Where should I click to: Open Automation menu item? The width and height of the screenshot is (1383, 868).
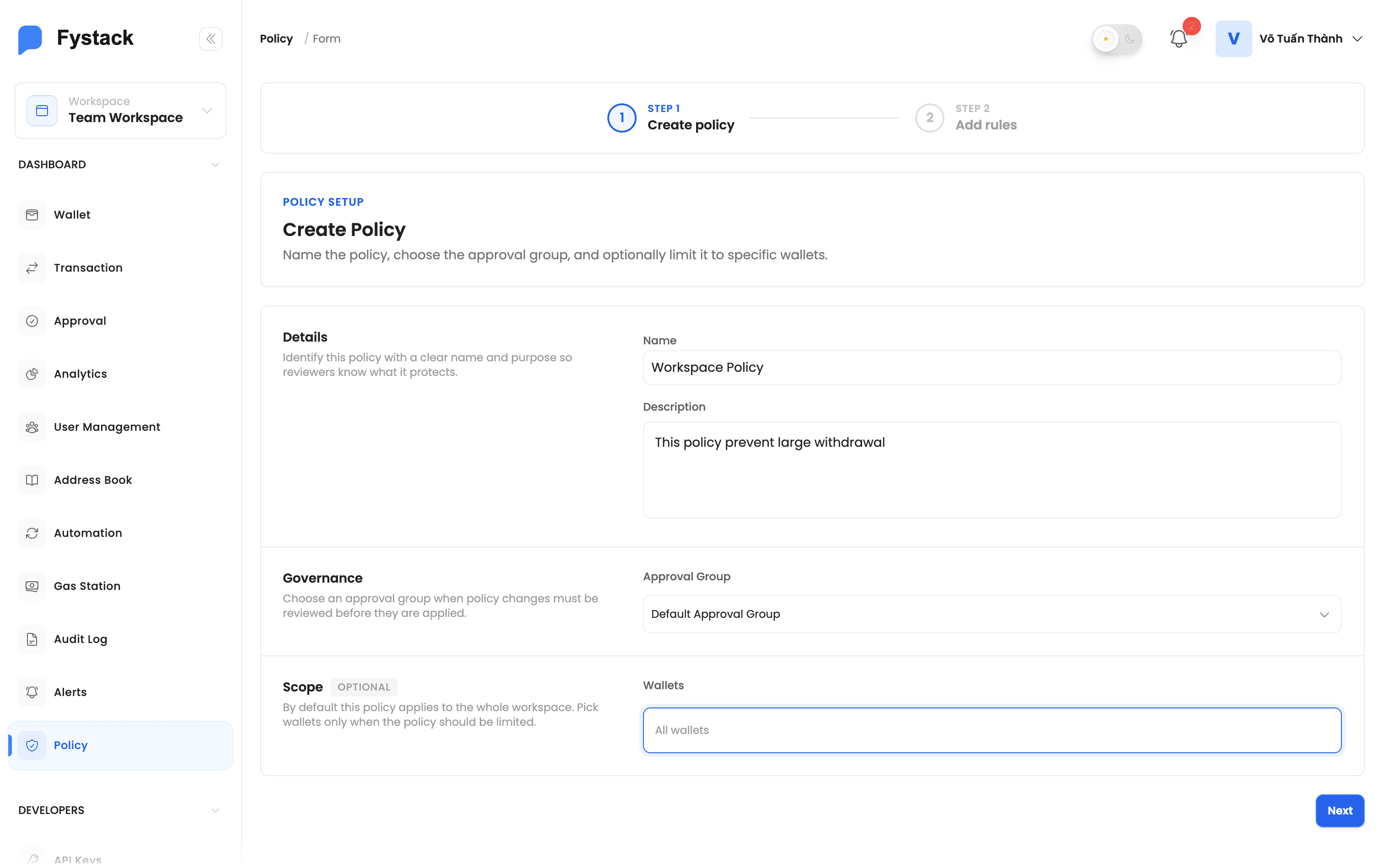(121, 533)
